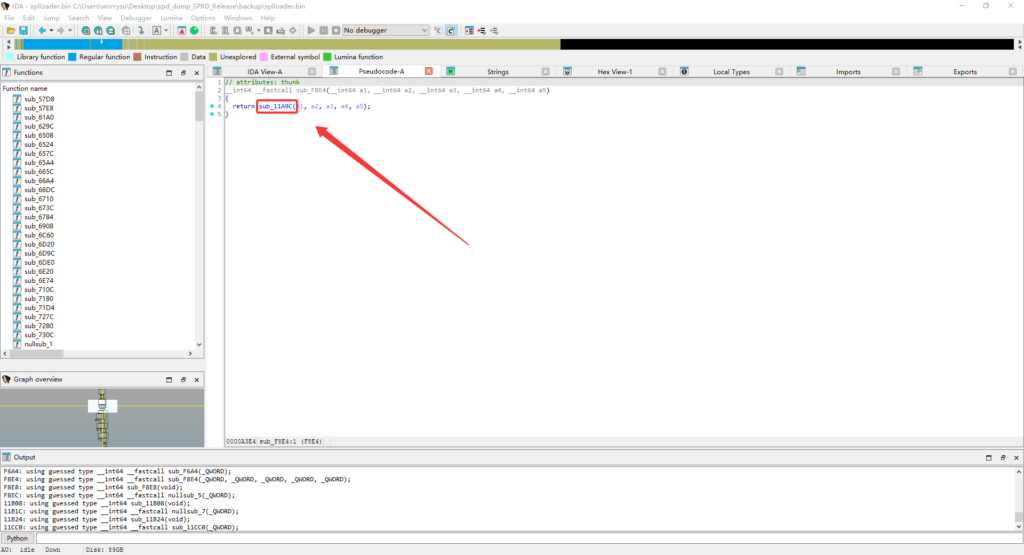The height and width of the screenshot is (555, 1024).
Task: Toggle breakpoint dot on line 5
Action: click(212, 114)
